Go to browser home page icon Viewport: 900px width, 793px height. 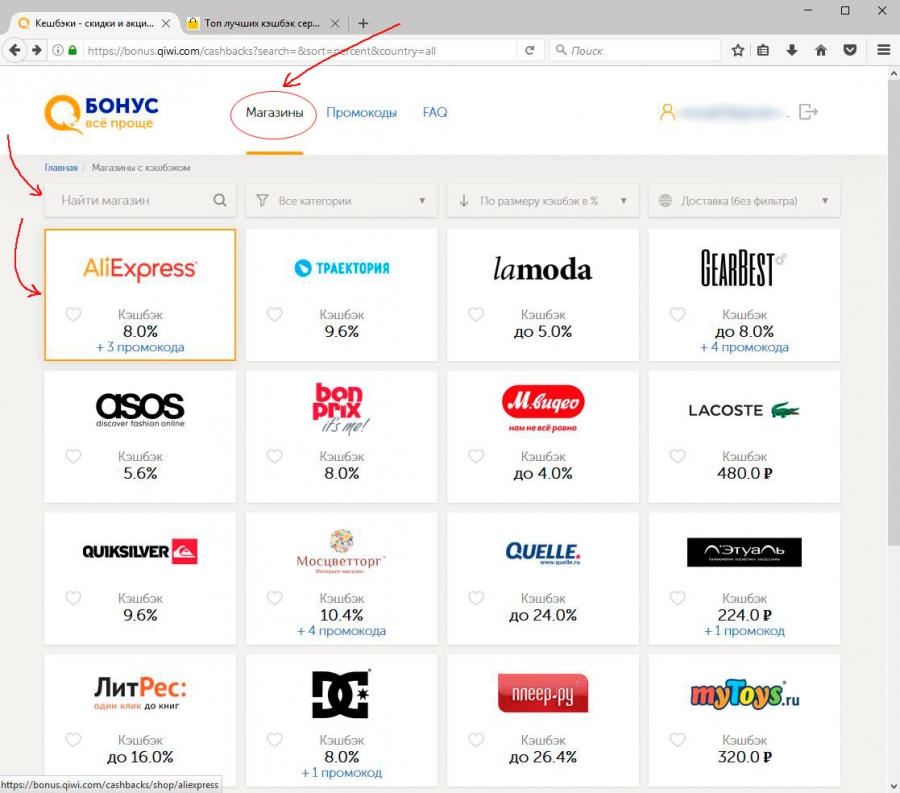(821, 50)
